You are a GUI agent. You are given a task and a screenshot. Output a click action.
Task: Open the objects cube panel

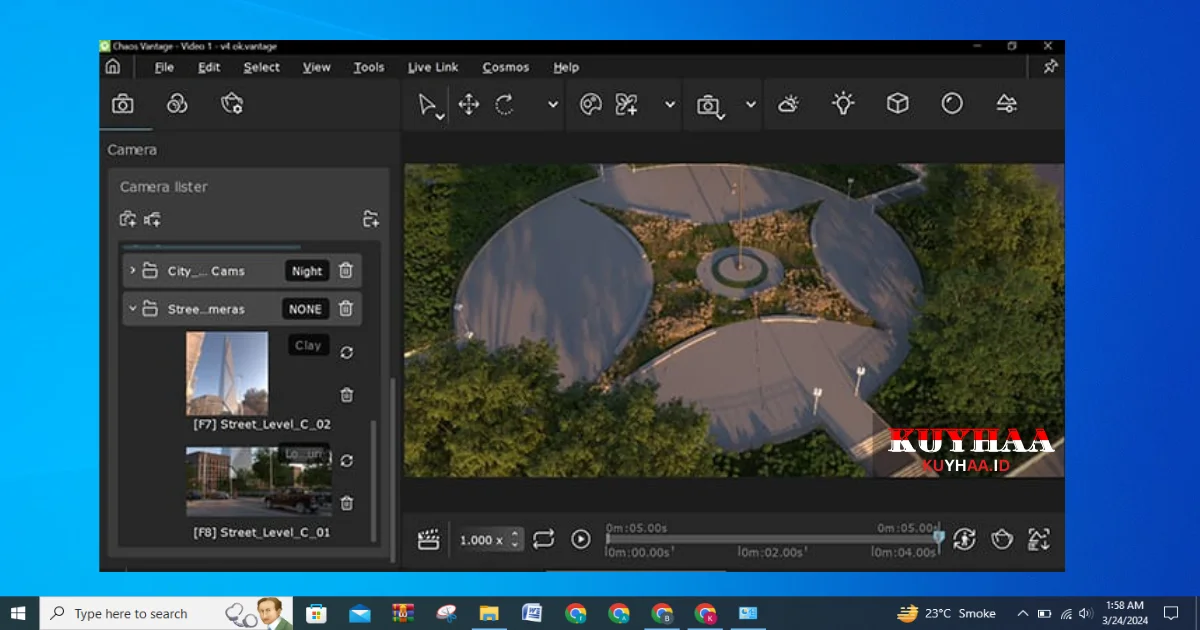[x=898, y=103]
